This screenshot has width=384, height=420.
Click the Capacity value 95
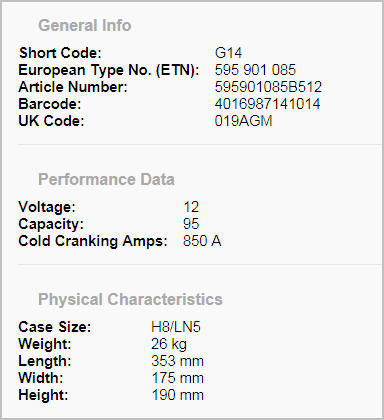(x=191, y=224)
